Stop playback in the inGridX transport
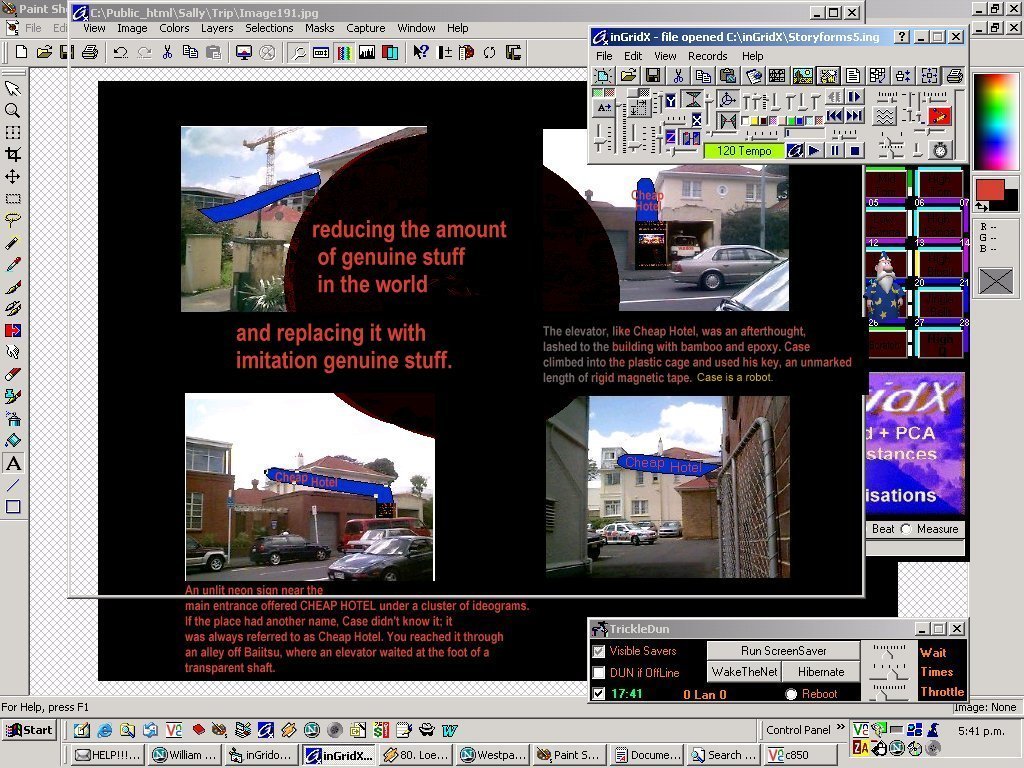The image size is (1024, 768). (x=854, y=151)
